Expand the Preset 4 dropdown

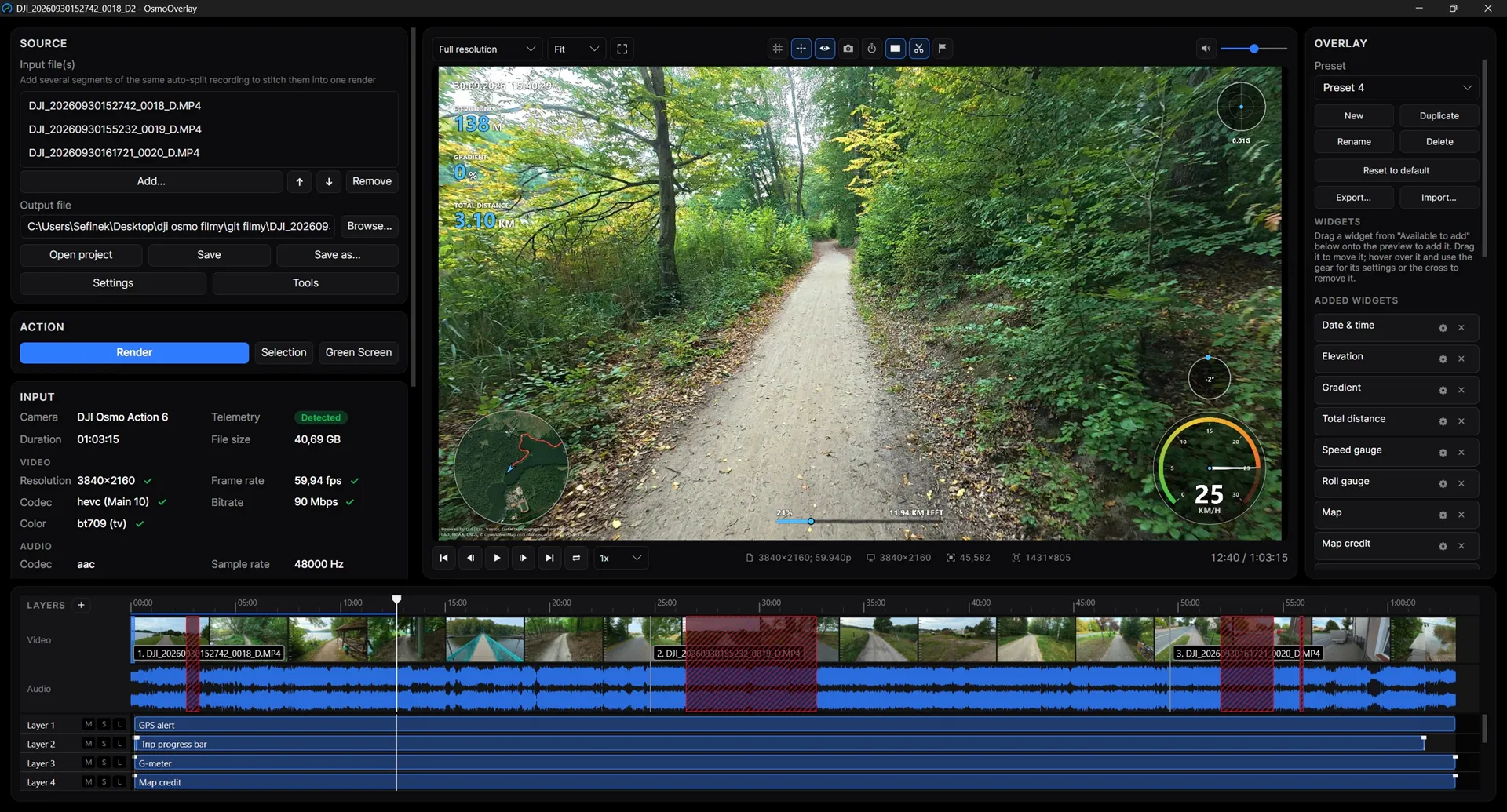pos(1396,87)
